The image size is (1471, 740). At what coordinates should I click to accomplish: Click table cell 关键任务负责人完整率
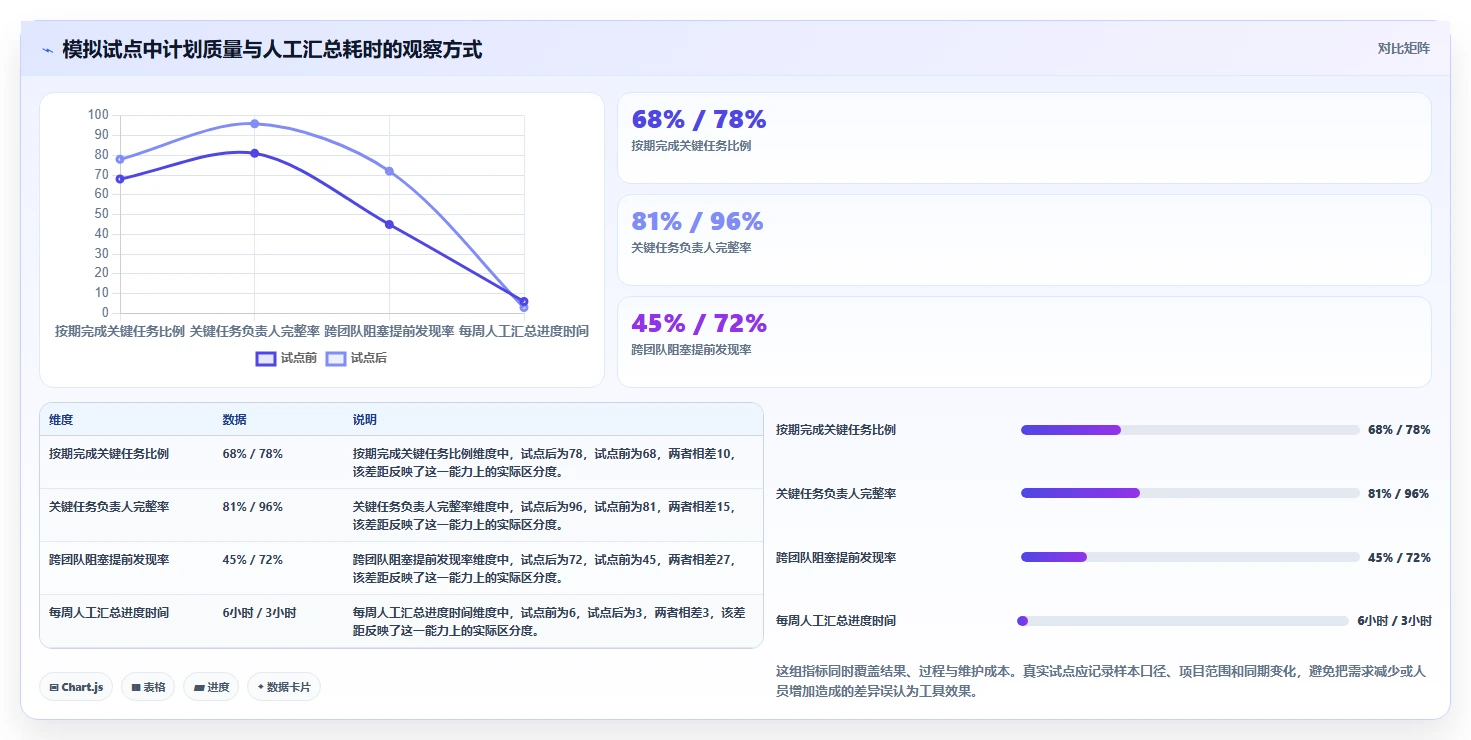tap(109, 507)
